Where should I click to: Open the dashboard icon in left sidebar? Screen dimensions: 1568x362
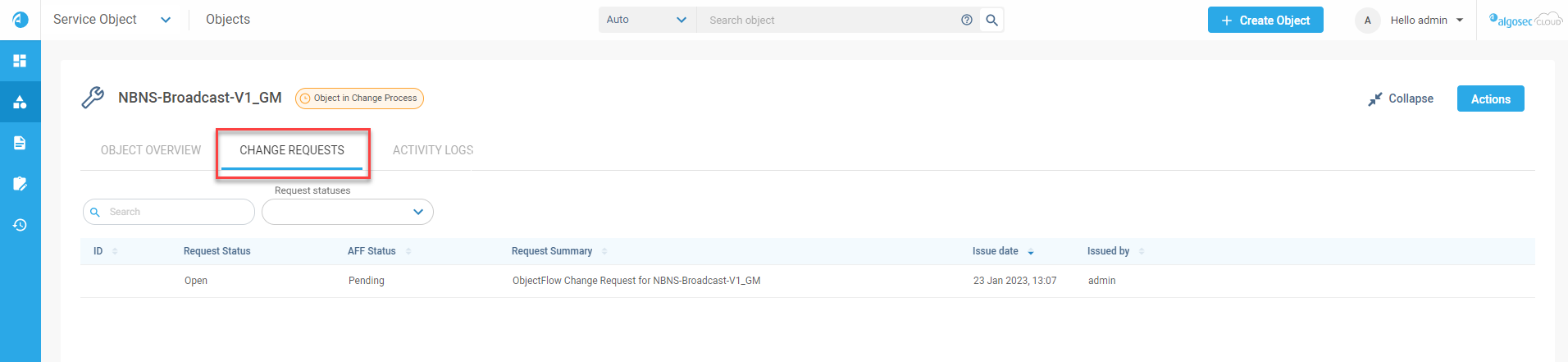(x=21, y=61)
